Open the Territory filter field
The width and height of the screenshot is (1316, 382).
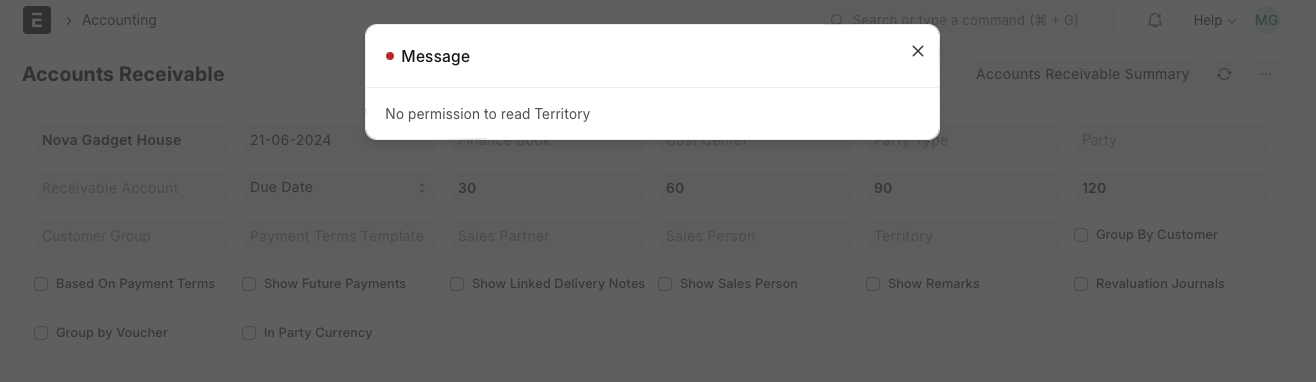pyautogui.click(x=962, y=236)
